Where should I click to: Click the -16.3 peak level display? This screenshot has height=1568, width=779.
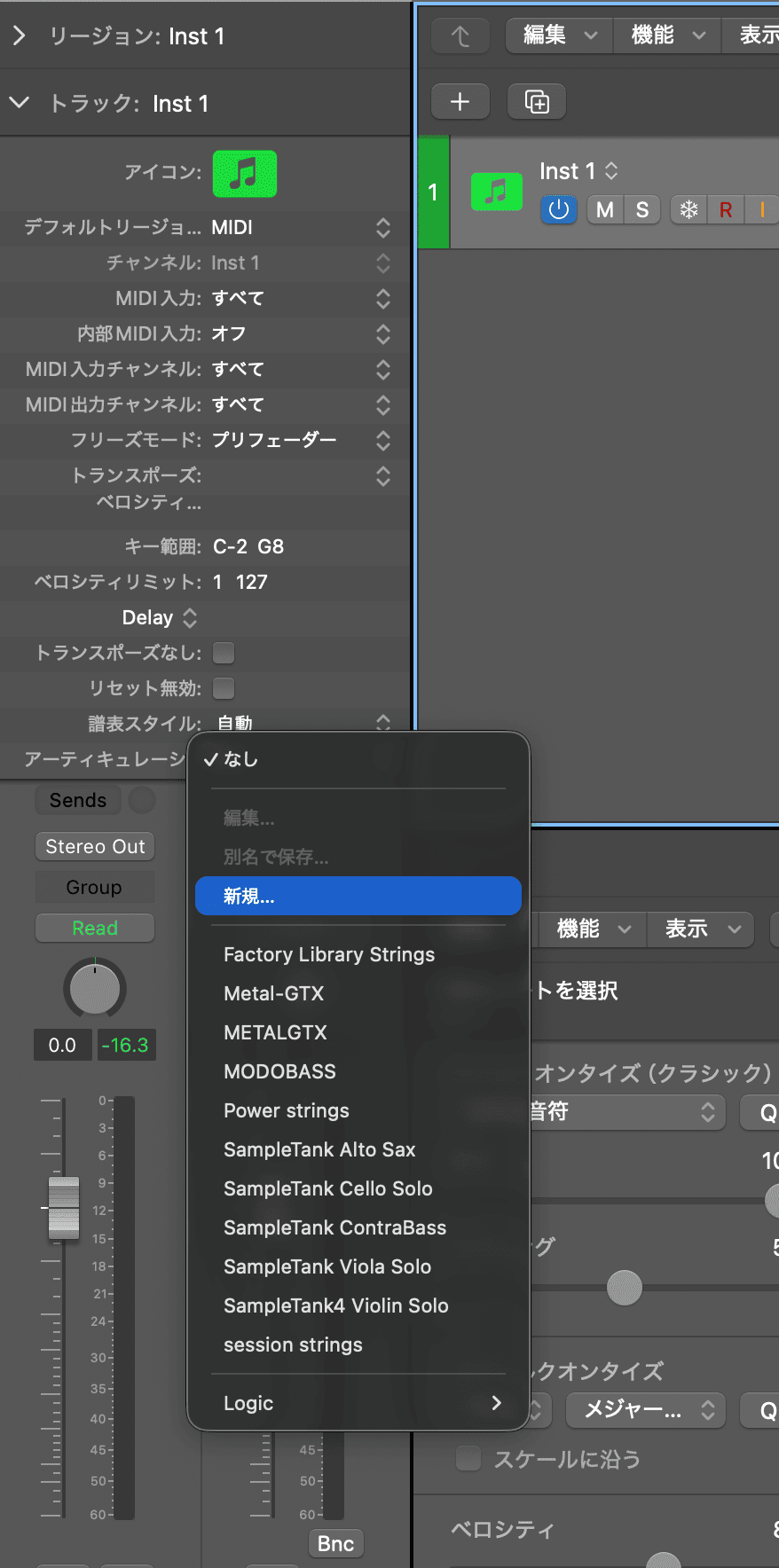click(x=125, y=1045)
